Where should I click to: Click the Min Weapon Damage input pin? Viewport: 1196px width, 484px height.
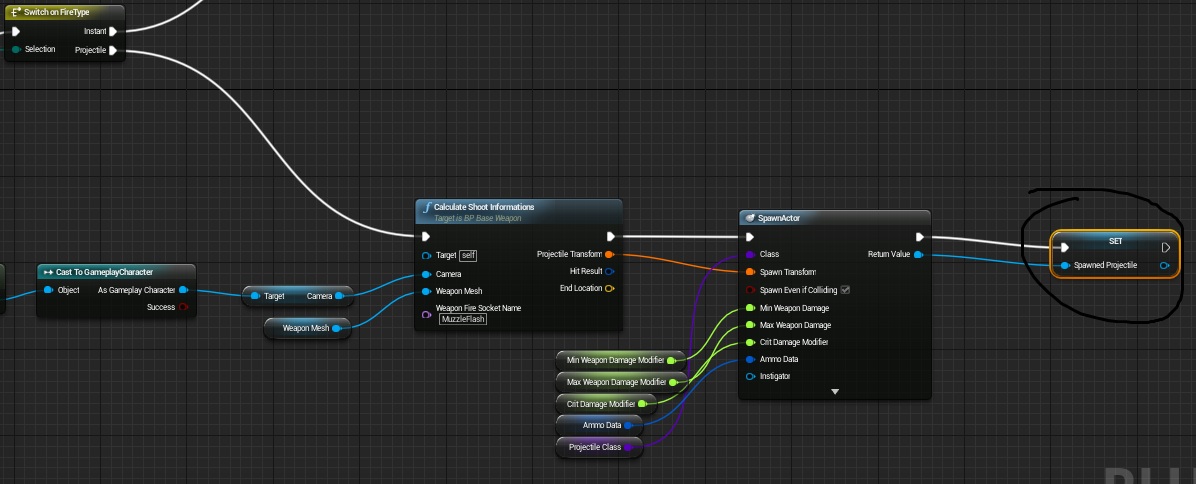click(x=751, y=309)
